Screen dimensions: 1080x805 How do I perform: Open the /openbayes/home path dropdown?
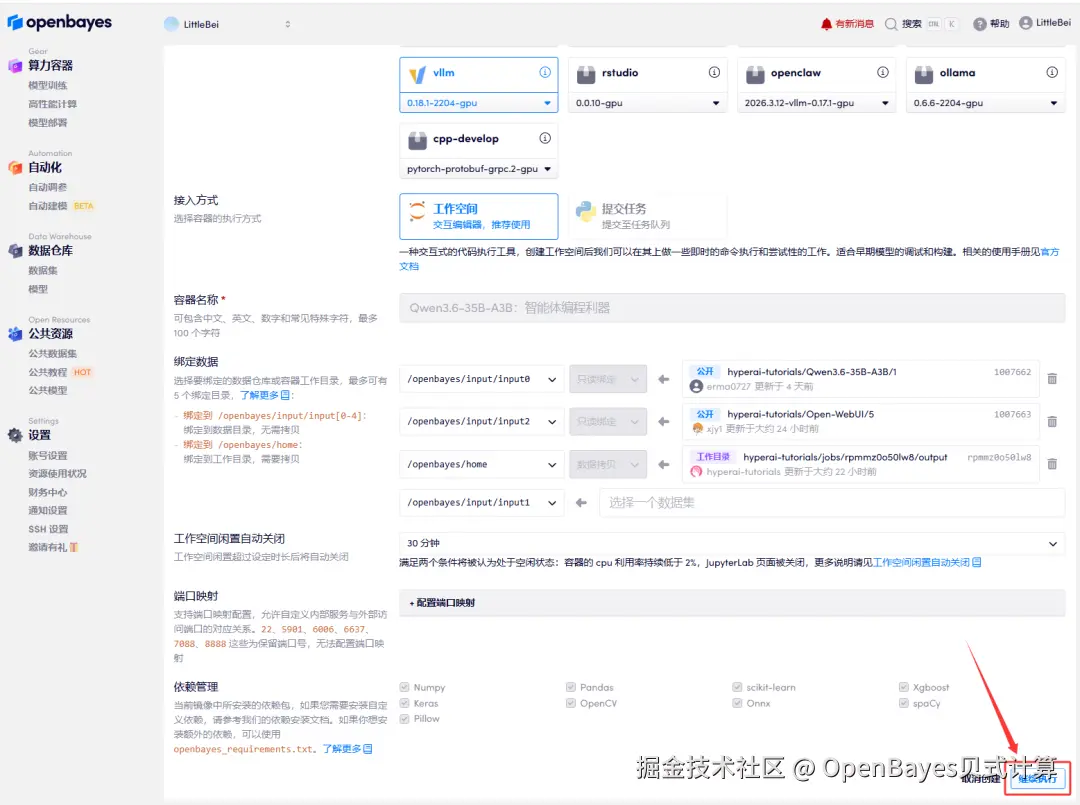[481, 464]
